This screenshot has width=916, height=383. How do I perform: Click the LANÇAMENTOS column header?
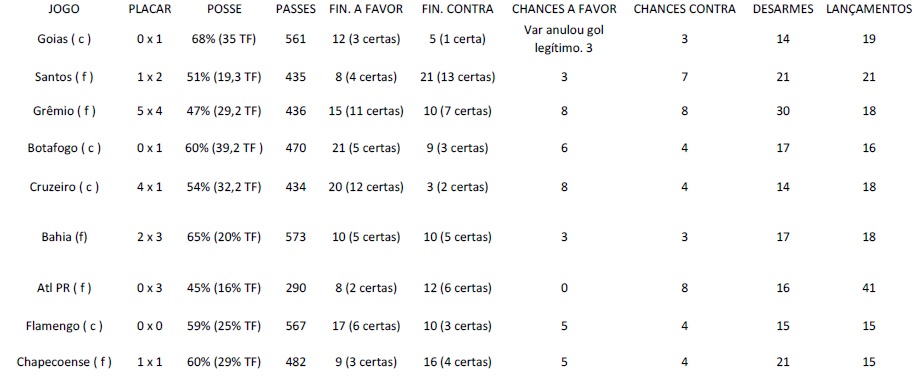tap(869, 9)
